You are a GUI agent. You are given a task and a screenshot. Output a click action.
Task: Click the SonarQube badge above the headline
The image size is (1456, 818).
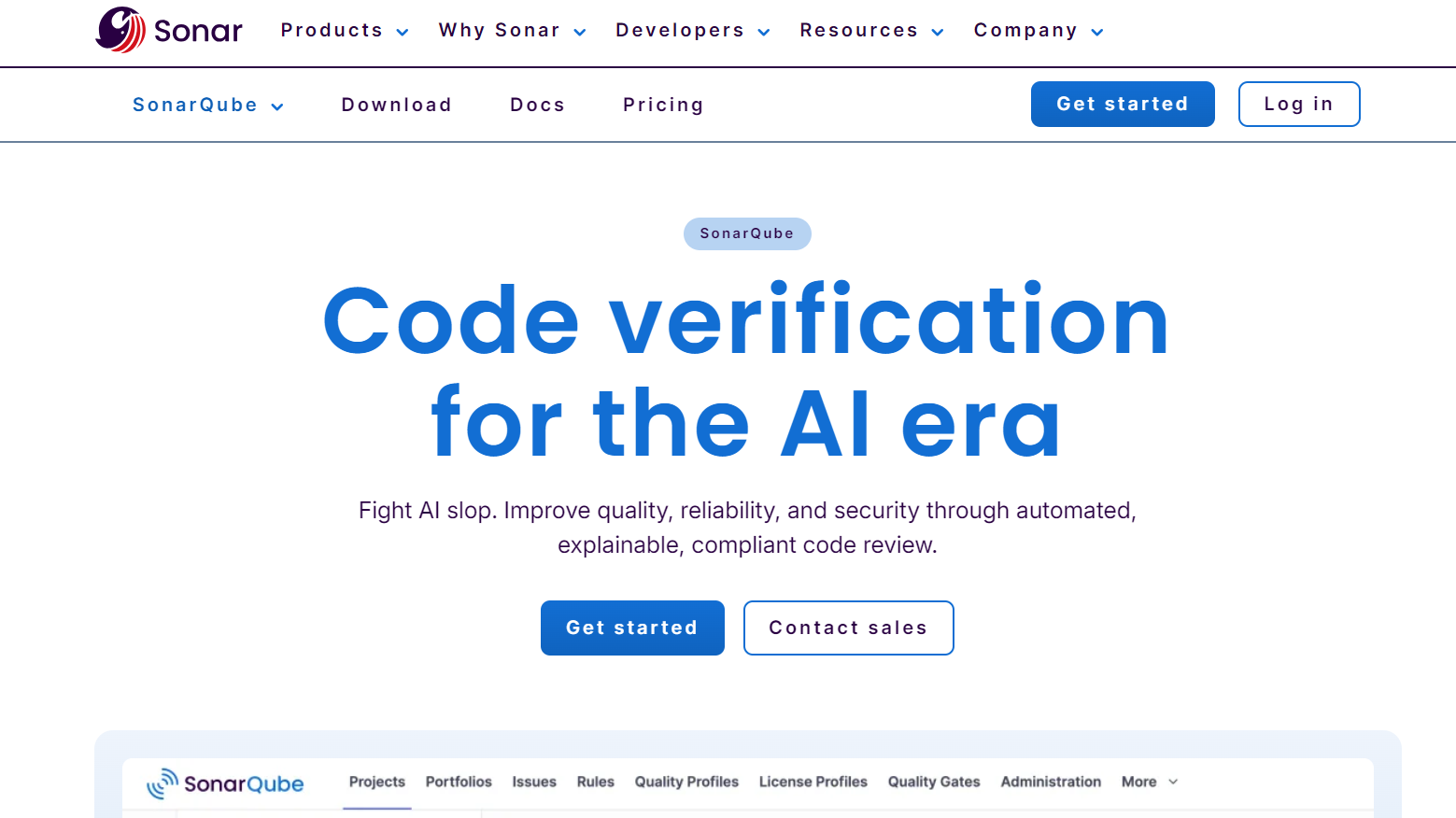pos(747,233)
